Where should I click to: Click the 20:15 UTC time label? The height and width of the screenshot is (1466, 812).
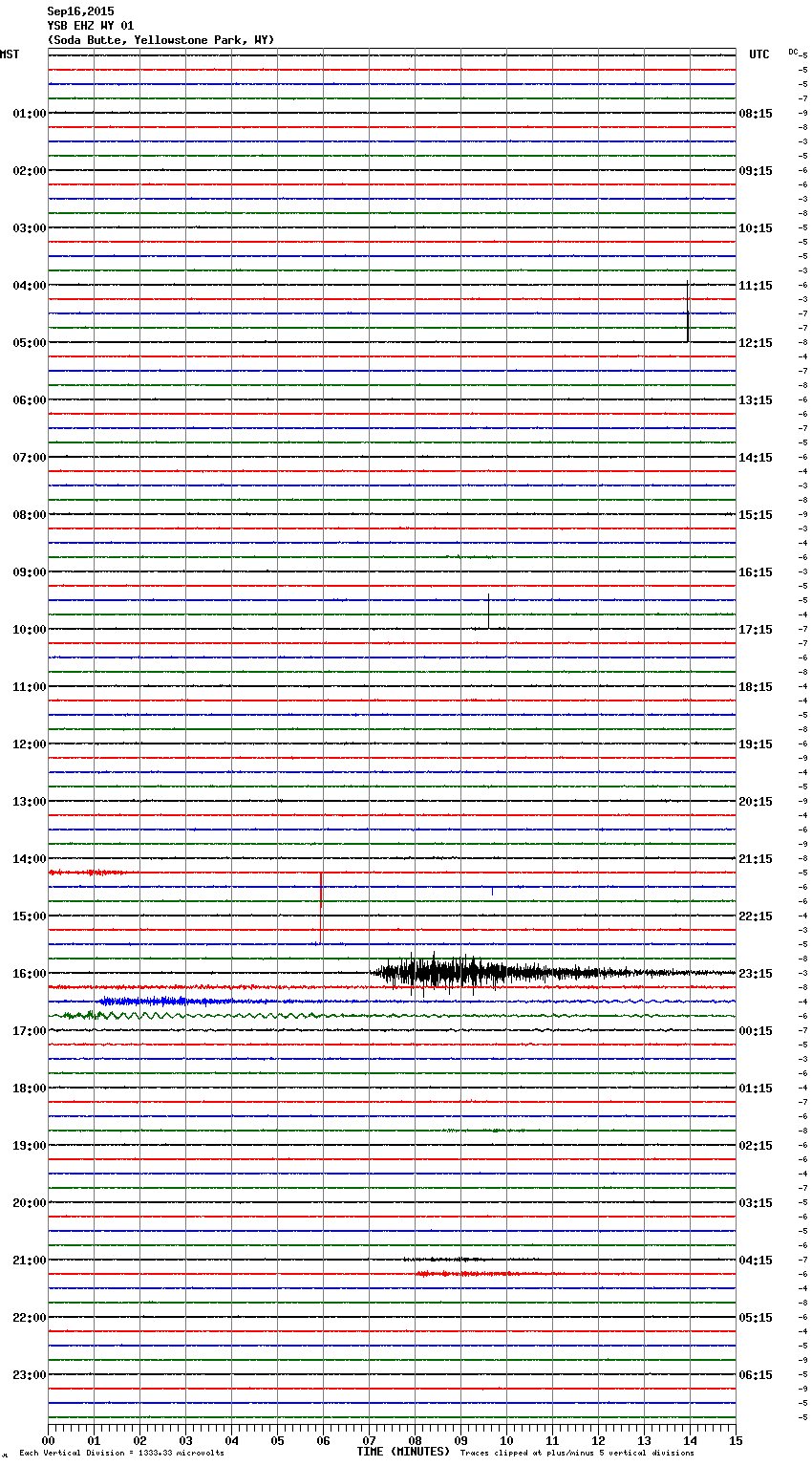pyautogui.click(x=756, y=802)
